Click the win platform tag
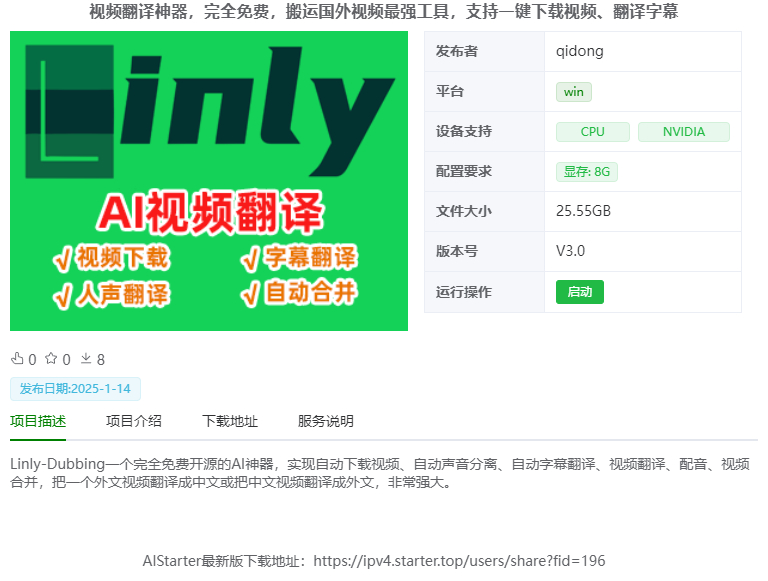The height and width of the screenshot is (581, 768). click(574, 92)
